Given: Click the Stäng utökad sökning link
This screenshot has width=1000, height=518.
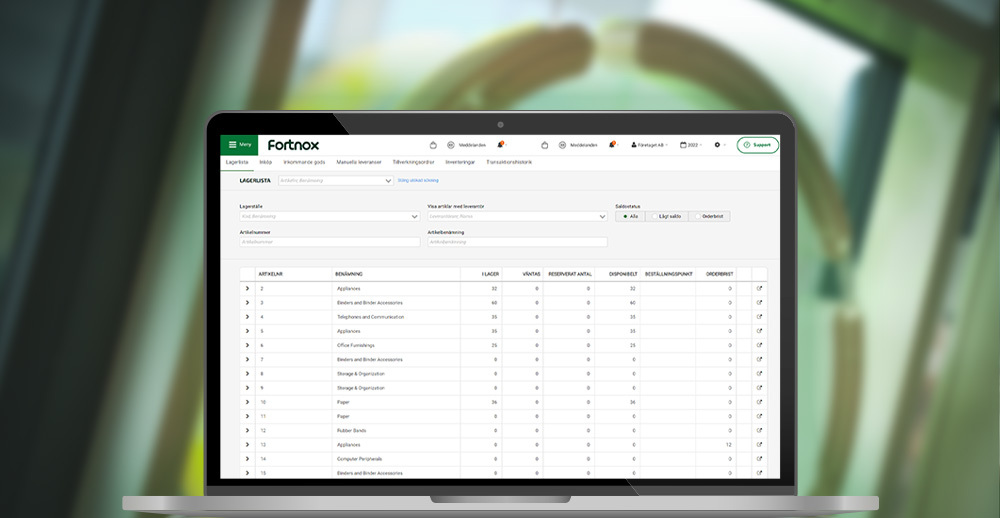Looking at the screenshot, I should tap(418, 181).
